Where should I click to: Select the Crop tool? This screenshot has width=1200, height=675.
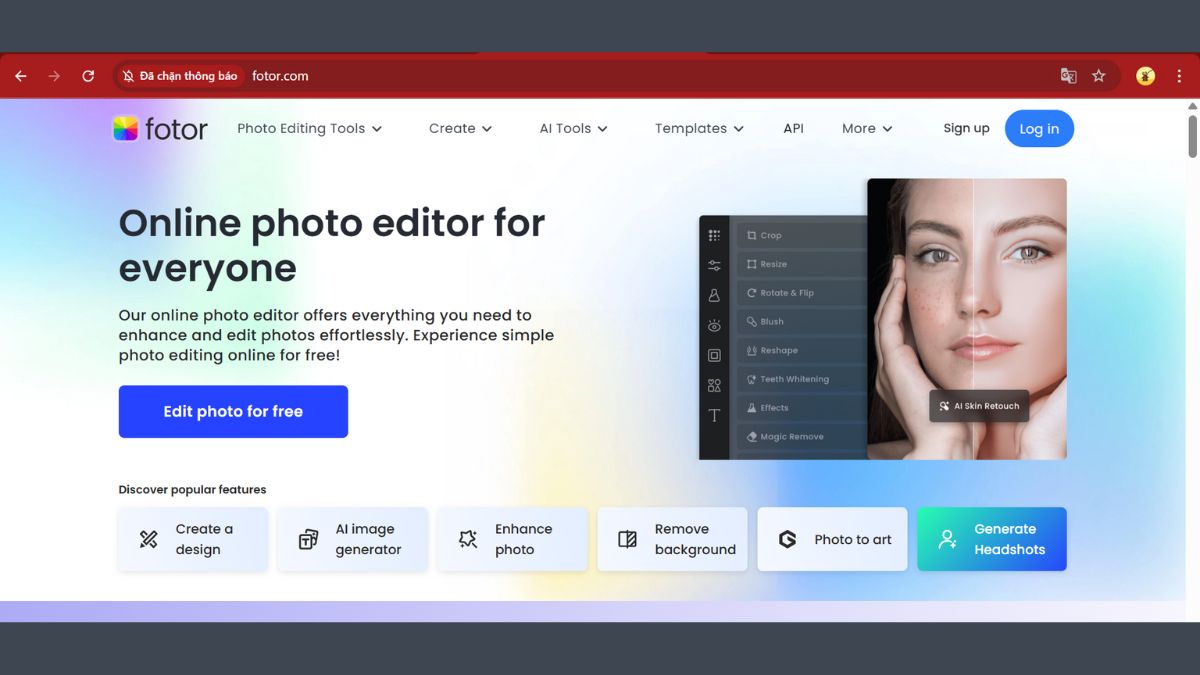point(770,235)
